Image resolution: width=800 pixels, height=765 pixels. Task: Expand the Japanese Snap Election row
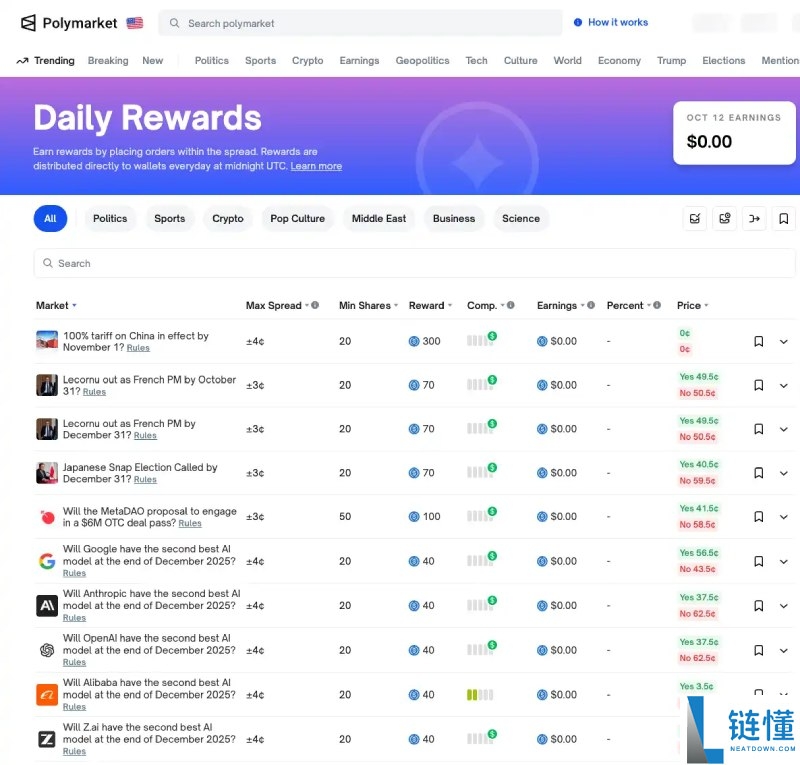click(x=784, y=473)
